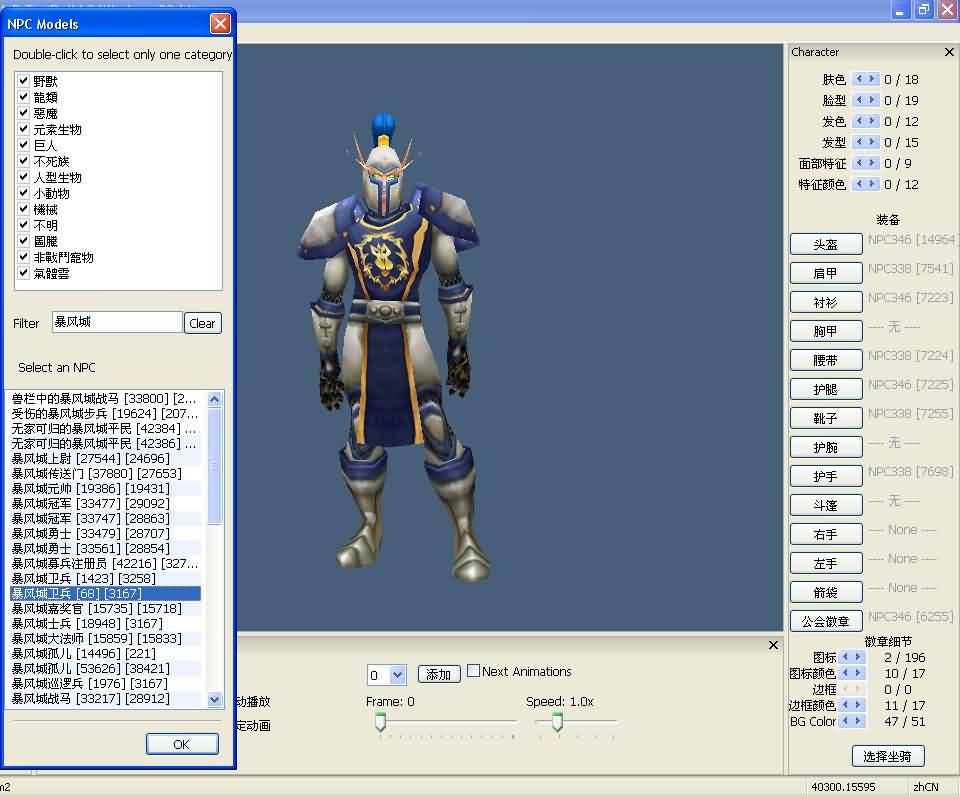This screenshot has width=960, height=797.
Task: Select 暴风城士兵 [18948] list entry
Action: (105, 623)
